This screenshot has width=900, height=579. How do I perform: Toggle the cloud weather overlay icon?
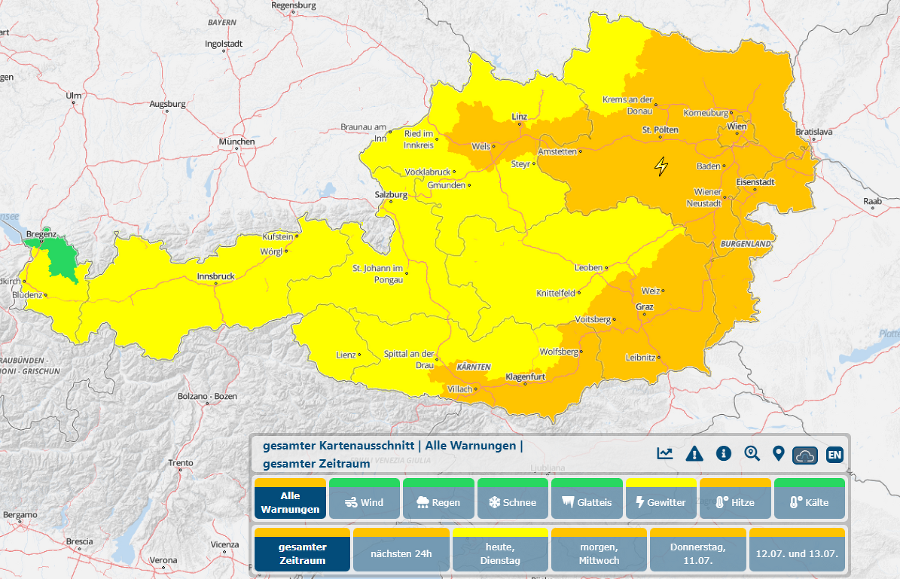tap(806, 455)
